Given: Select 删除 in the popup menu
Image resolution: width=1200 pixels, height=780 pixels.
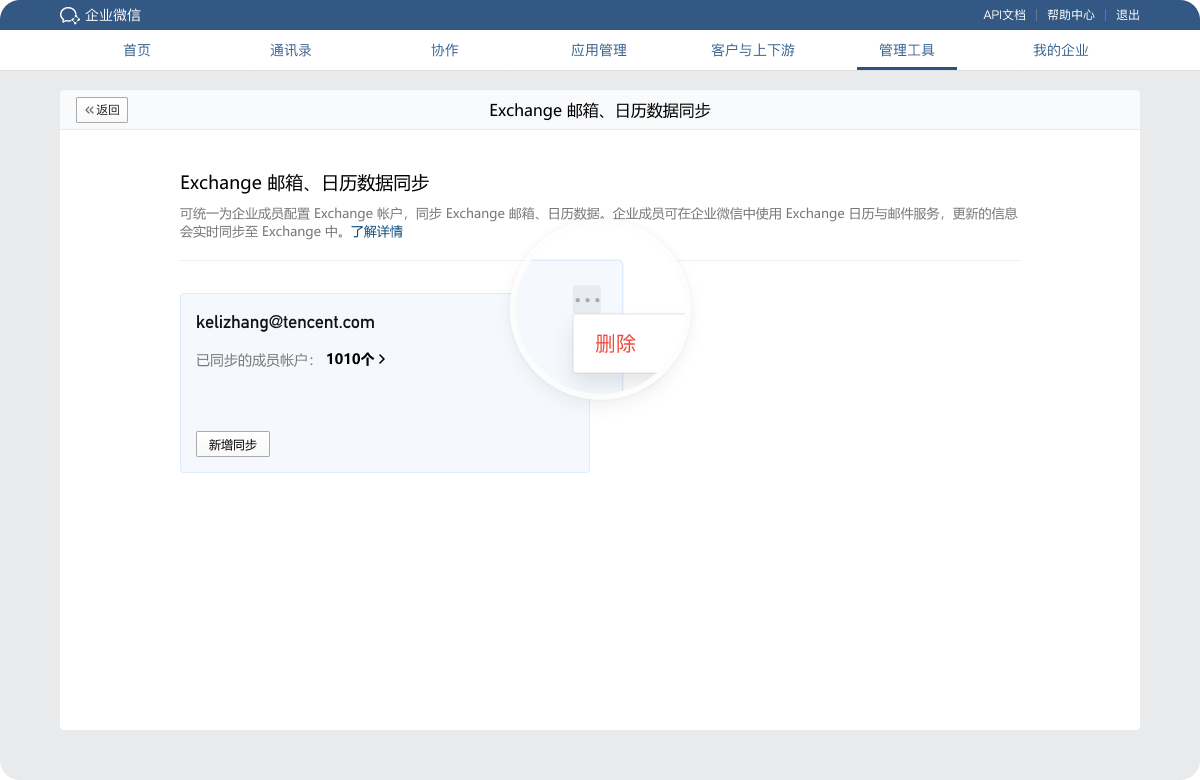Looking at the screenshot, I should point(615,344).
